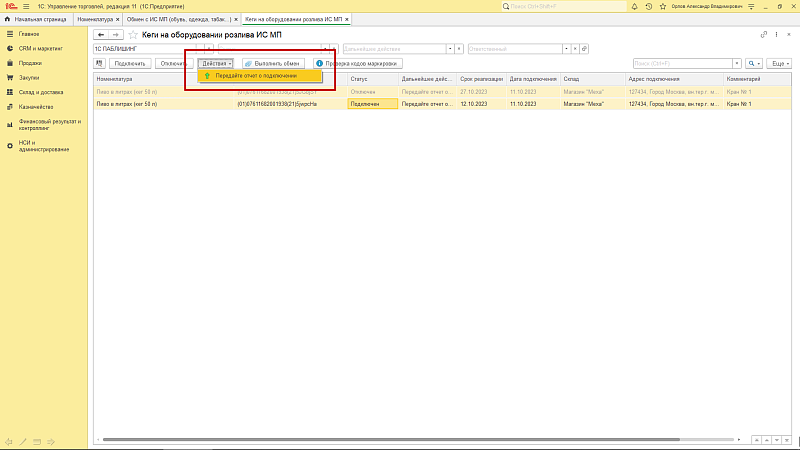Open the history clock icon
The height and width of the screenshot is (450, 800).
tap(648, 7)
